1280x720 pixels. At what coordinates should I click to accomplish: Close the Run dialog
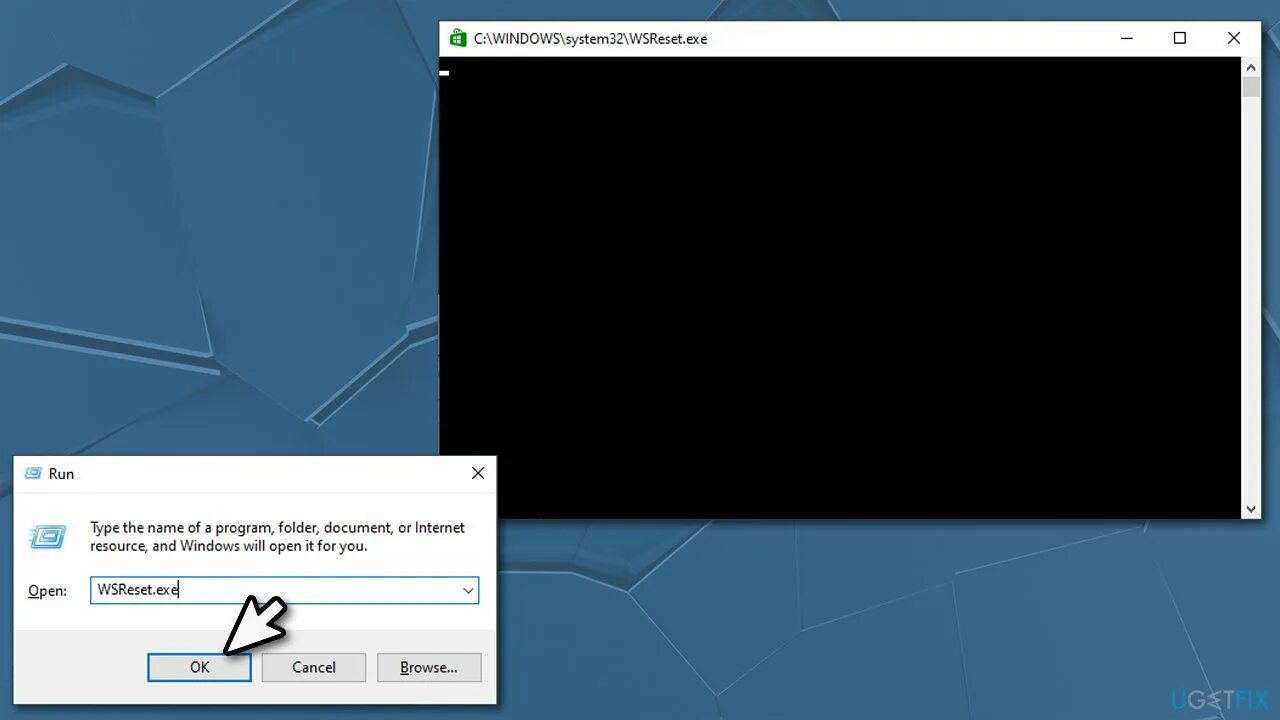[x=478, y=473]
